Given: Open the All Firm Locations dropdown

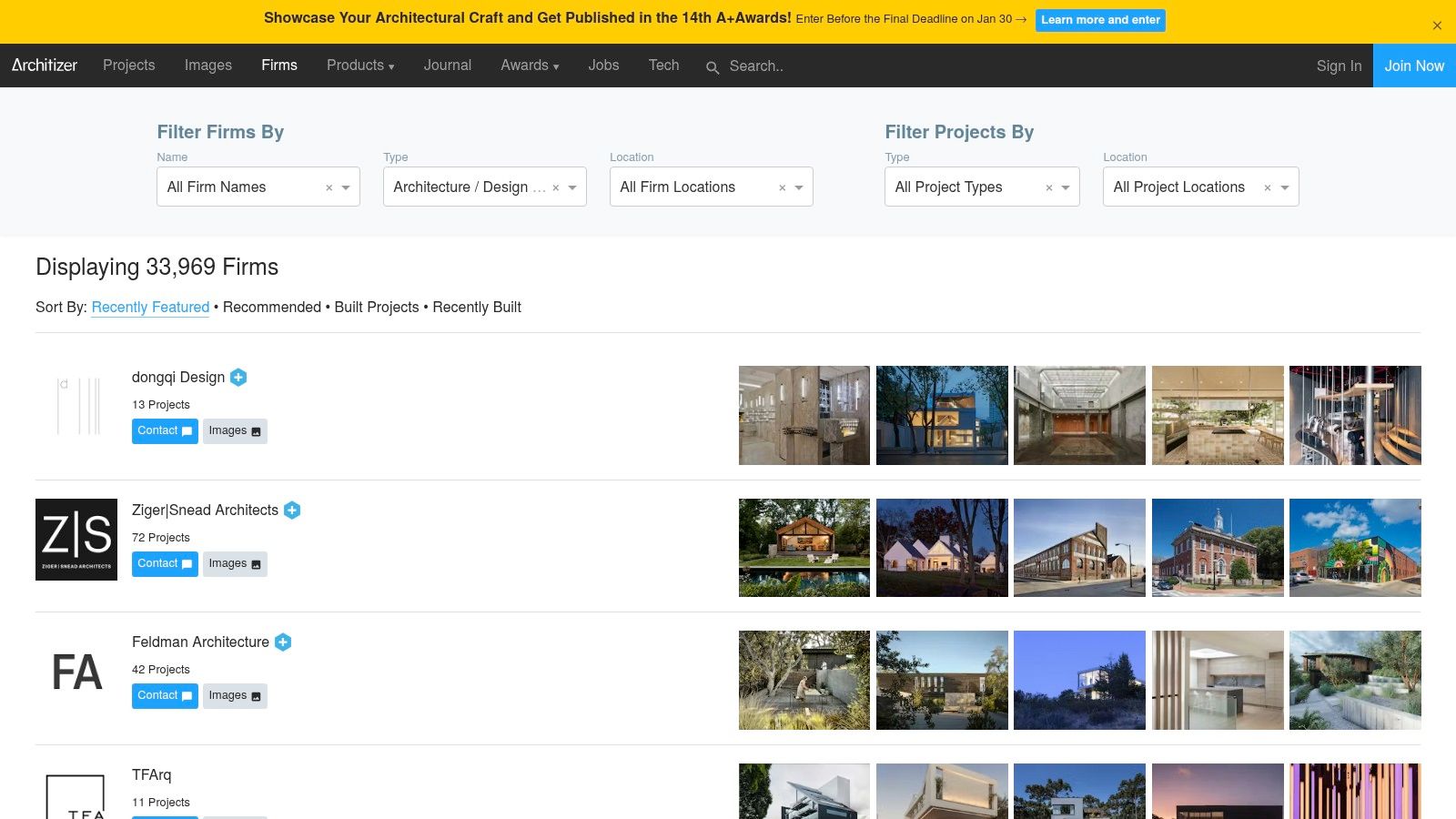Looking at the screenshot, I should coord(798,187).
